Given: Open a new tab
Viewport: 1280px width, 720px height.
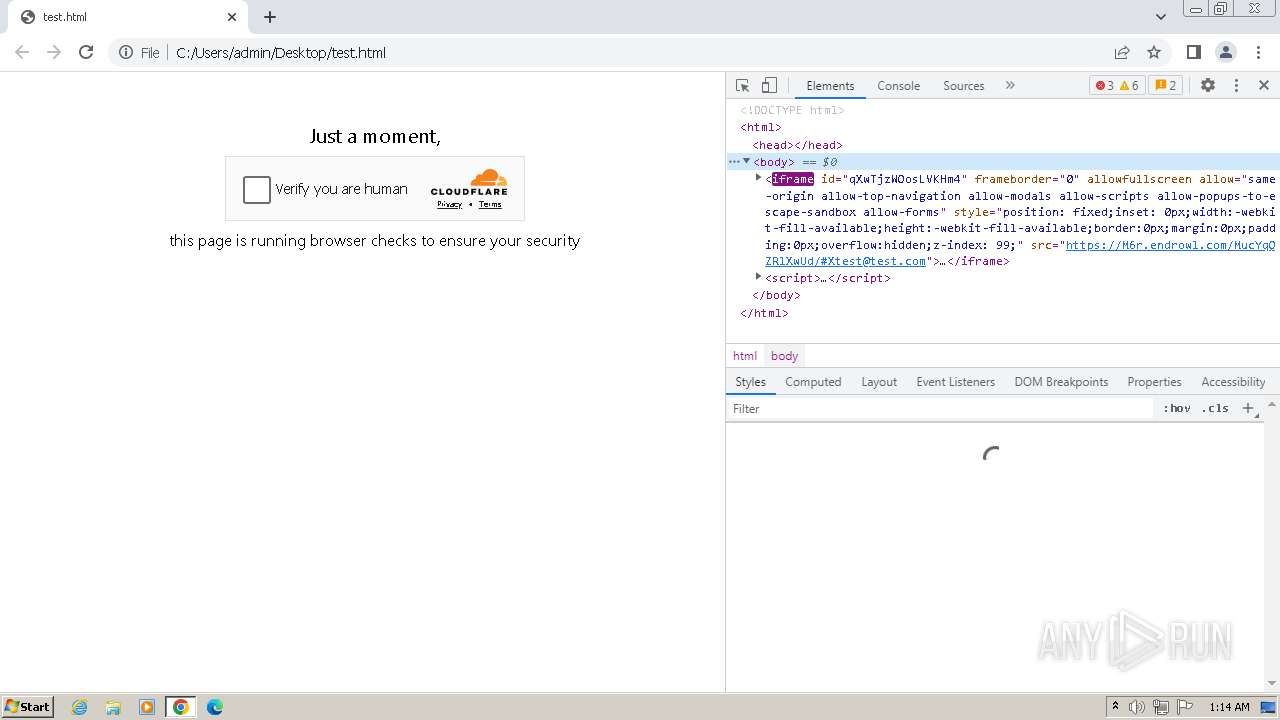Looking at the screenshot, I should click(x=270, y=17).
